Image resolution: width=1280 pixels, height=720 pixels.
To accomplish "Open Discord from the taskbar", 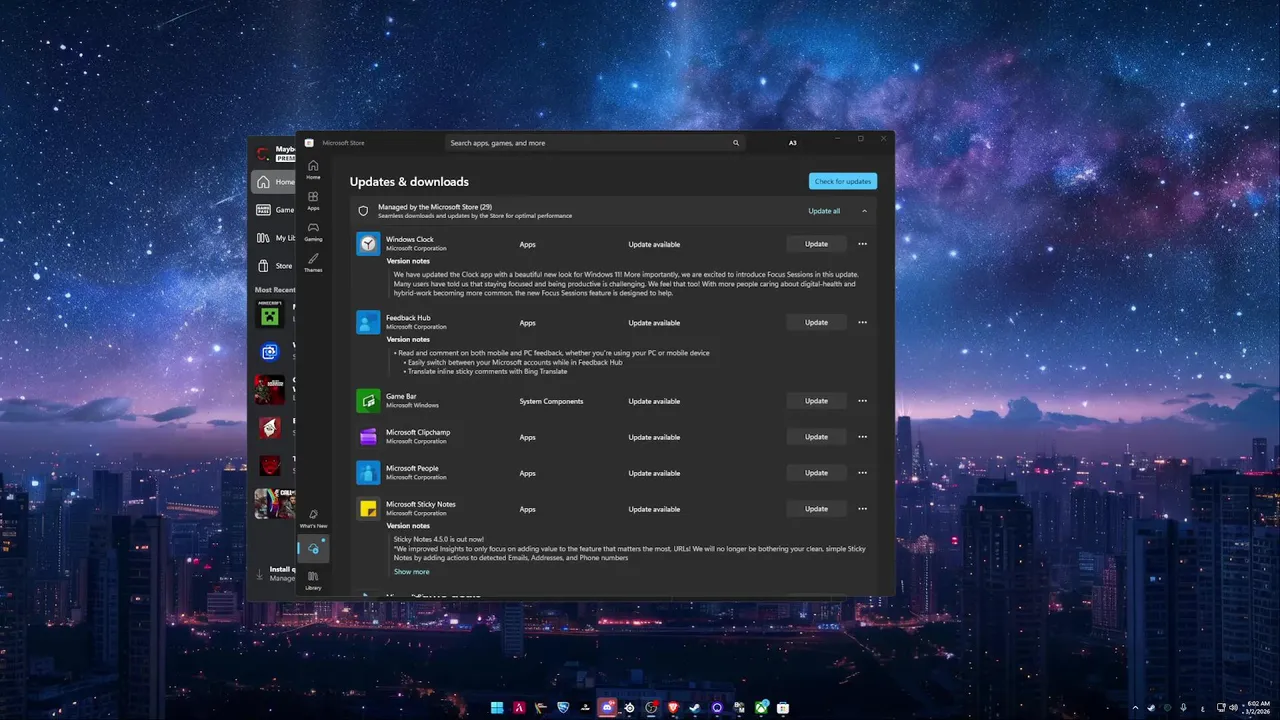I will (607, 708).
